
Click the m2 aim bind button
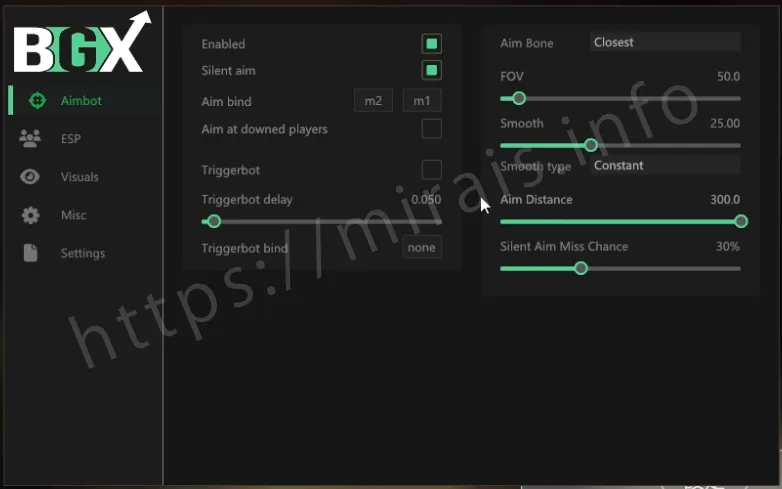pyautogui.click(x=373, y=101)
